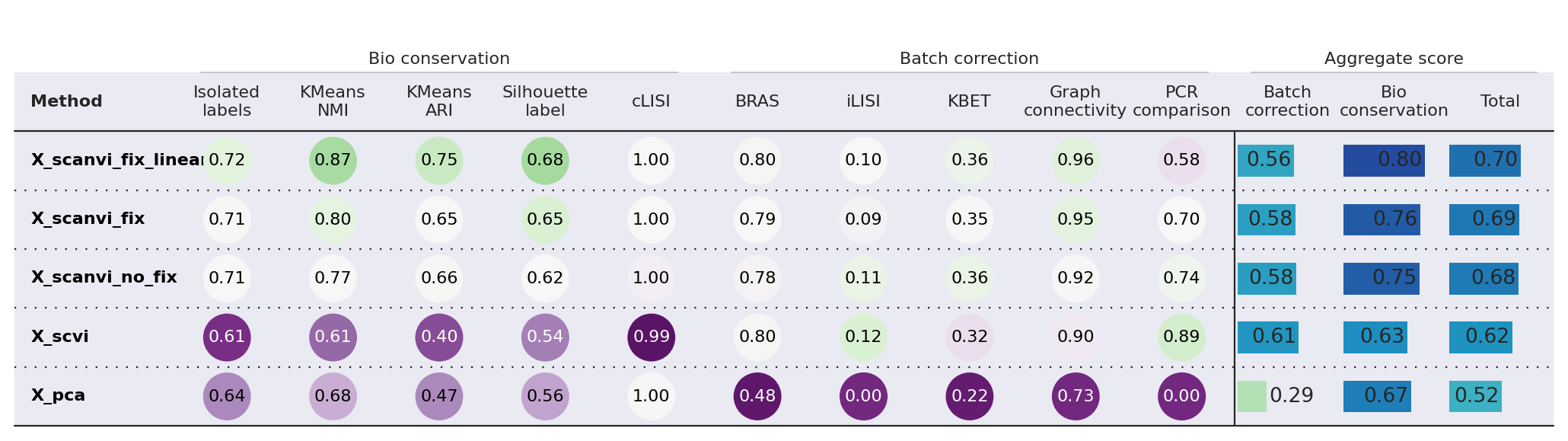Click the X_pca Total score bar 0.52
The height and width of the screenshot is (441, 1568).
tap(1475, 396)
